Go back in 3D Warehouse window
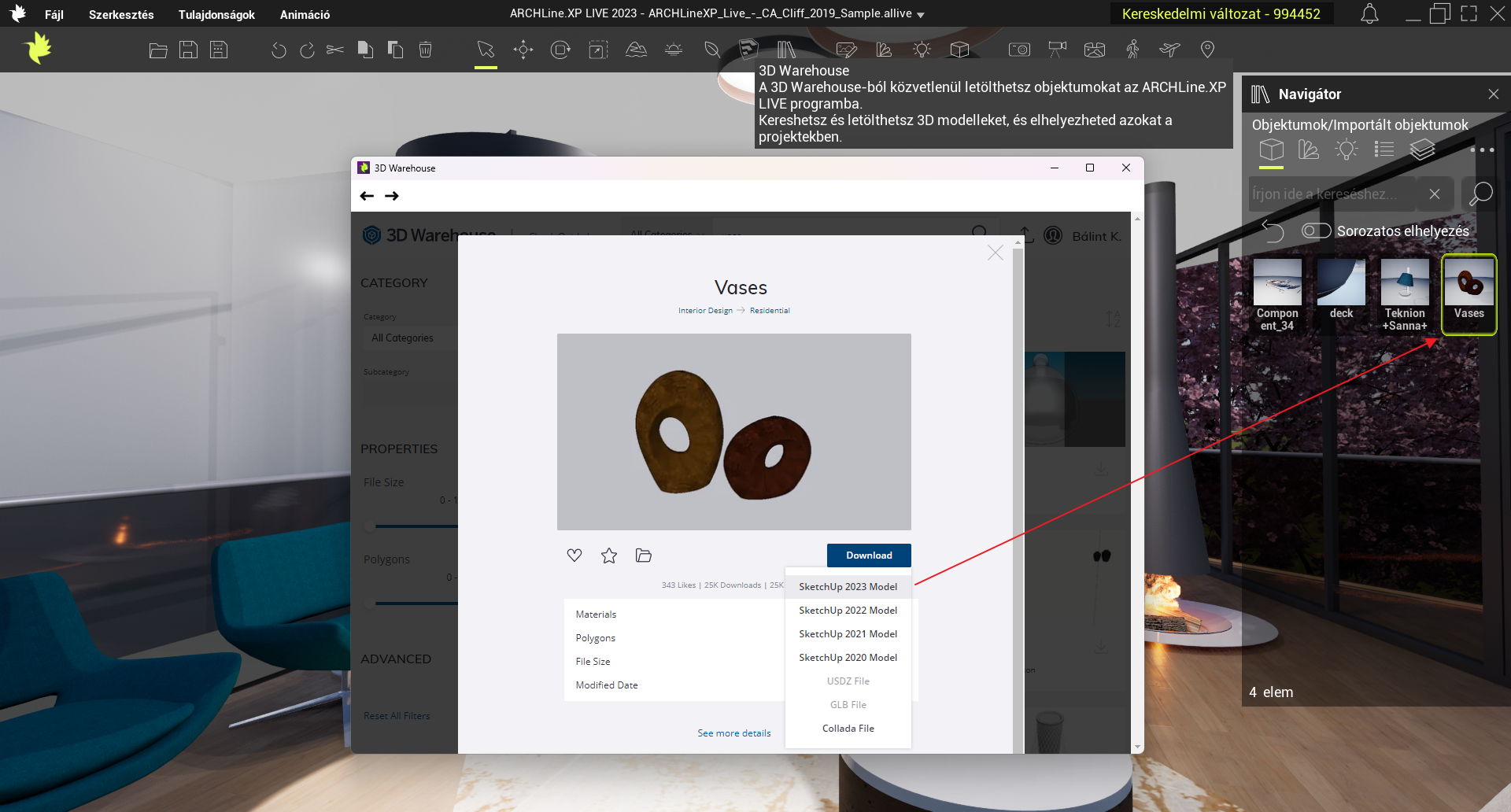Image resolution: width=1511 pixels, height=812 pixels. pyautogui.click(x=367, y=196)
